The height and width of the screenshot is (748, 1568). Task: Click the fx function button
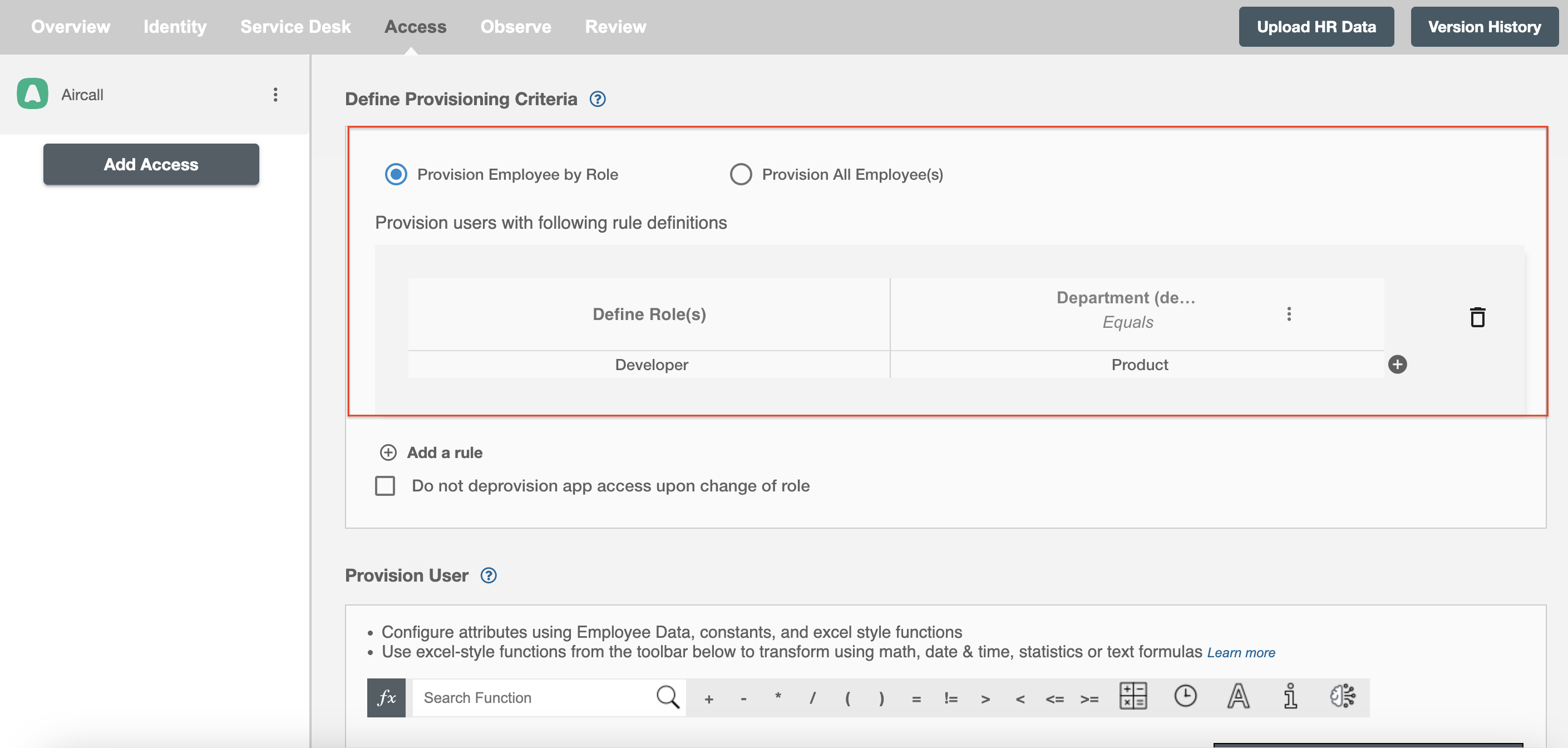386,697
